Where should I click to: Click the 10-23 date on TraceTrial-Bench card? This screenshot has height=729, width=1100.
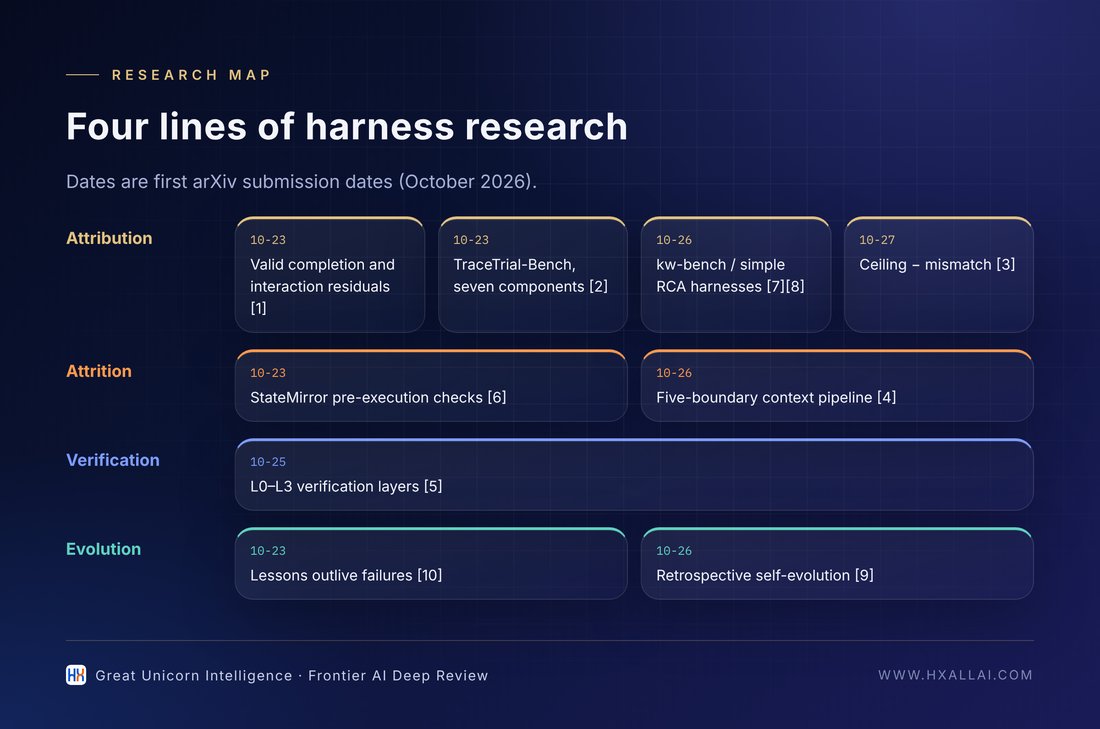click(x=471, y=240)
